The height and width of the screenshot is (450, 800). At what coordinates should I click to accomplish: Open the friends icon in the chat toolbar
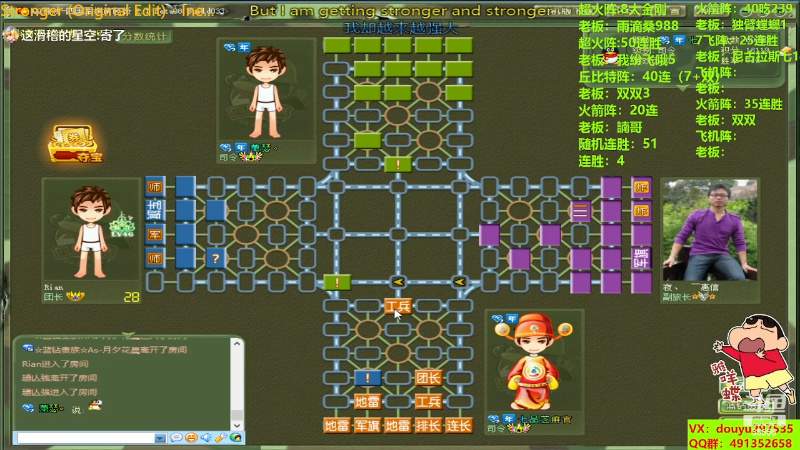coord(236,438)
